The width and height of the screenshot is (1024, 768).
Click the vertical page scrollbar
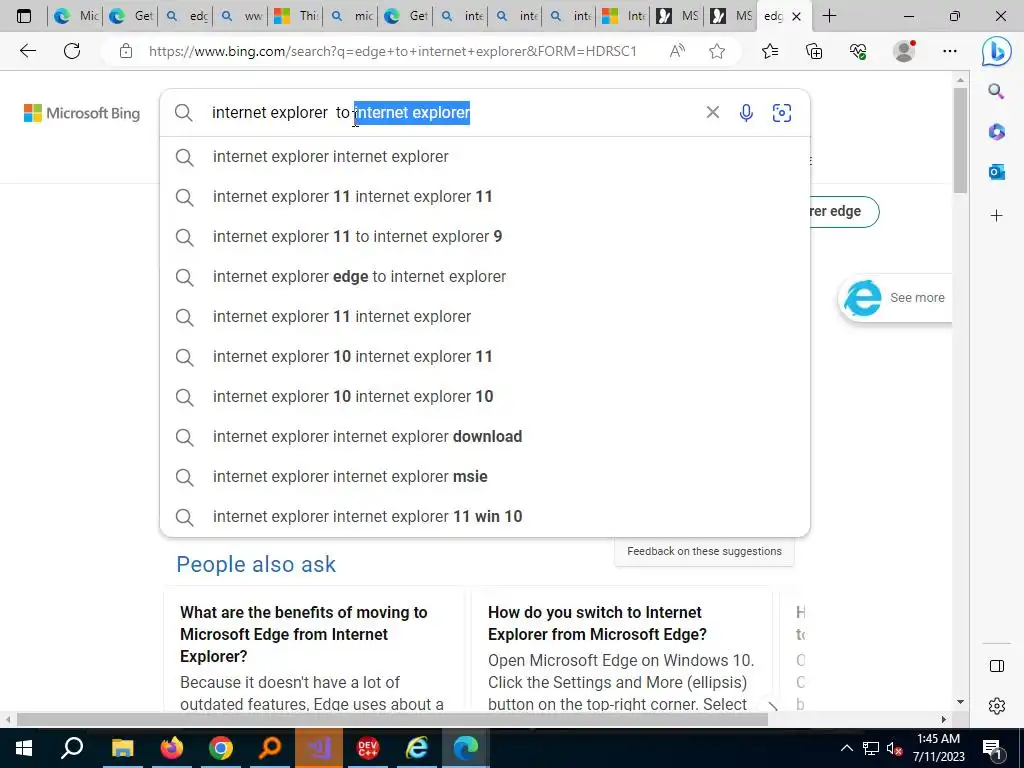960,140
